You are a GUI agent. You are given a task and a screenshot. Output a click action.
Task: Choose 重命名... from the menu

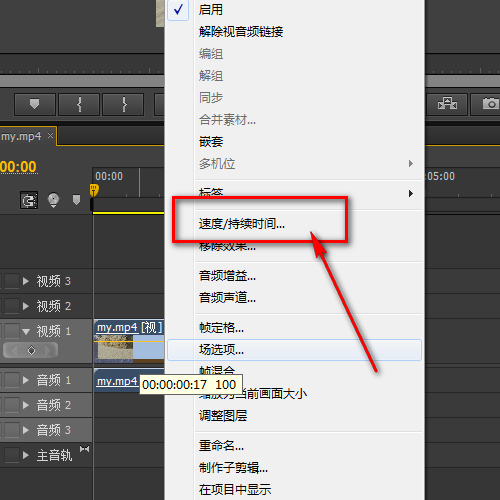coord(295,446)
